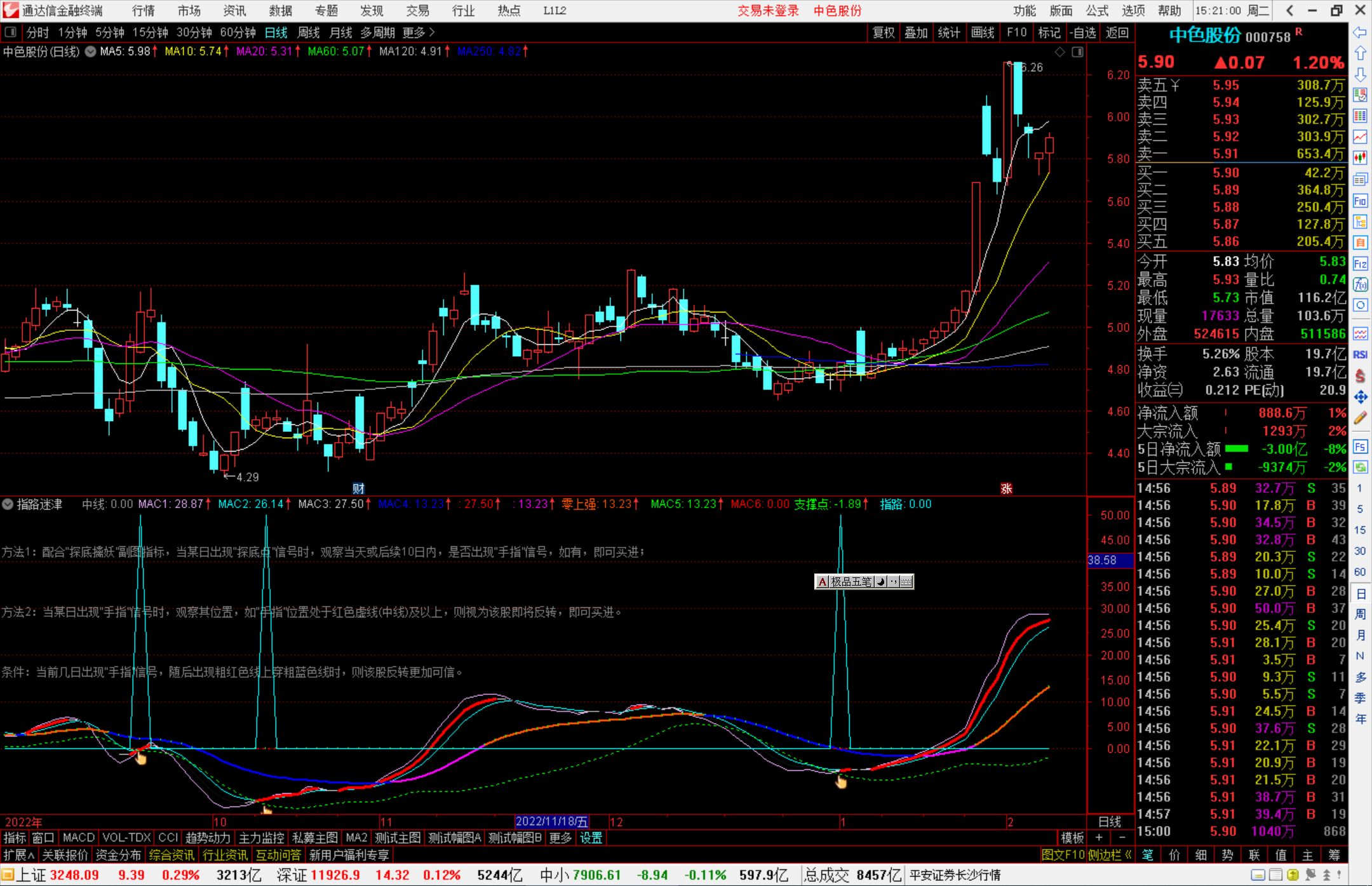Expand the 更多 periods dropdown

[419, 32]
